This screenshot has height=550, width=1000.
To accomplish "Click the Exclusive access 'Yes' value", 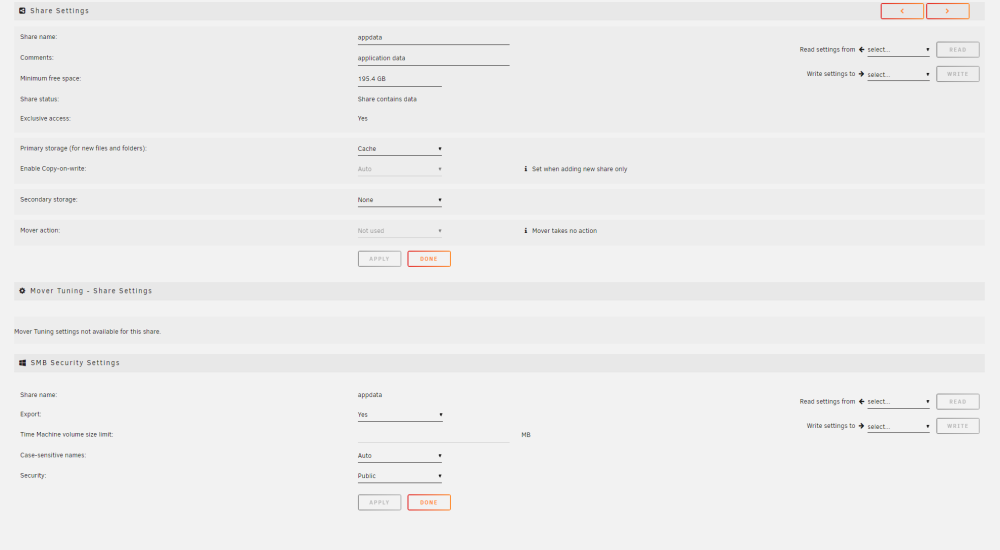I will 362,119.
